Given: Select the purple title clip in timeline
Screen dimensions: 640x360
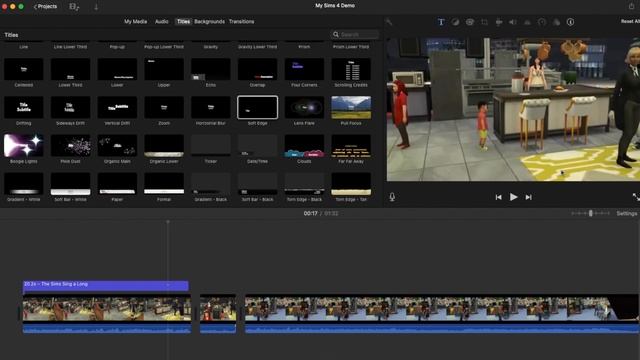Looking at the screenshot, I should [x=106, y=286].
